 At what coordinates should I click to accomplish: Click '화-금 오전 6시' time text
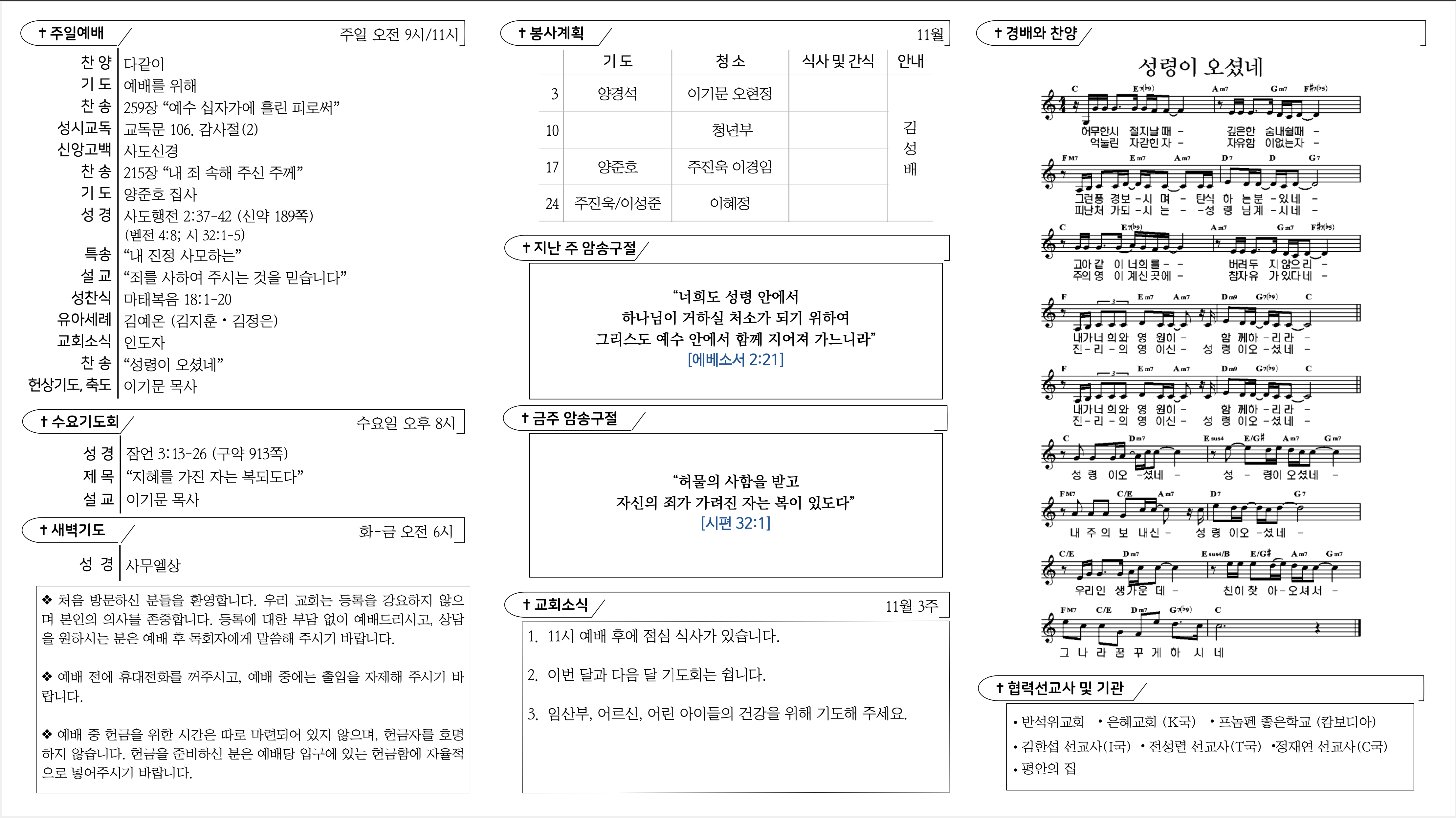406,532
